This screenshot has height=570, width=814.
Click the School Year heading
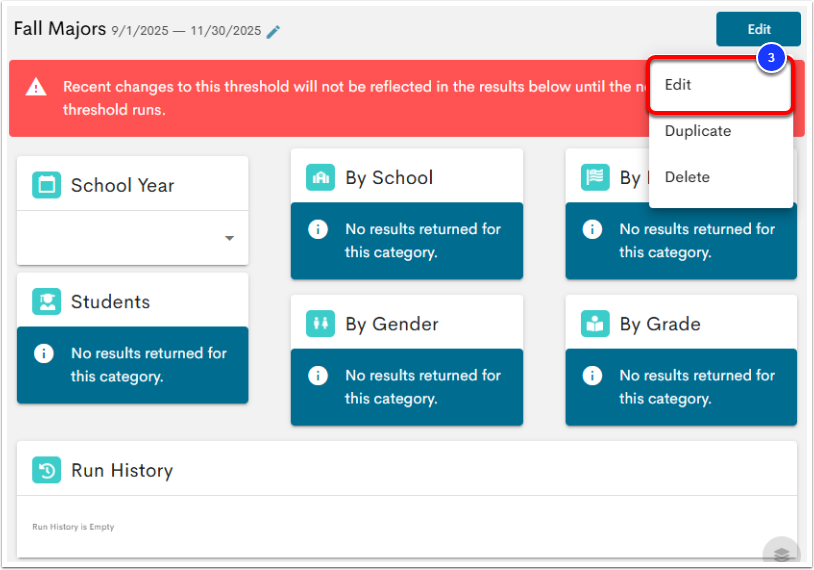[123, 185]
